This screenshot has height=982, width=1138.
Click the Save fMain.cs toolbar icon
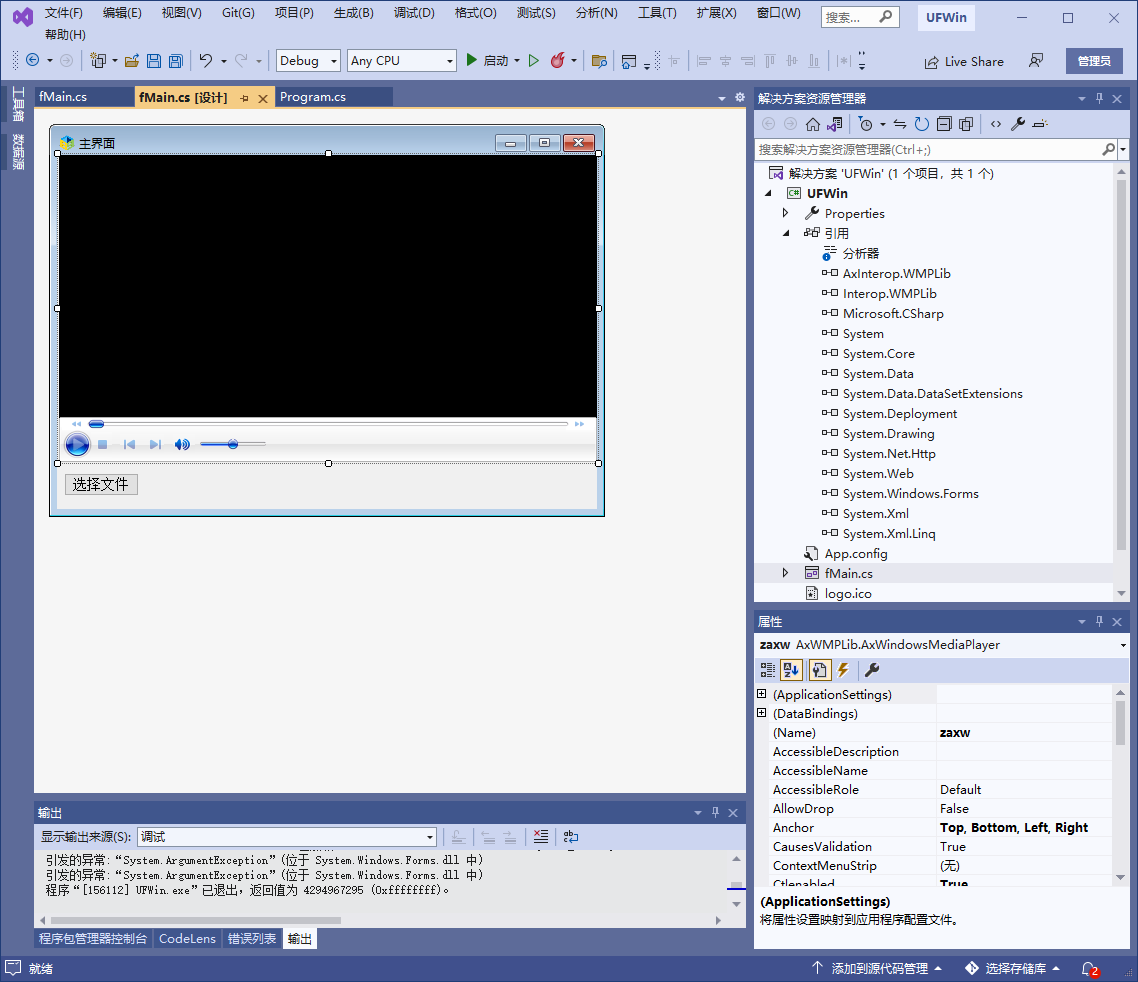click(x=153, y=61)
